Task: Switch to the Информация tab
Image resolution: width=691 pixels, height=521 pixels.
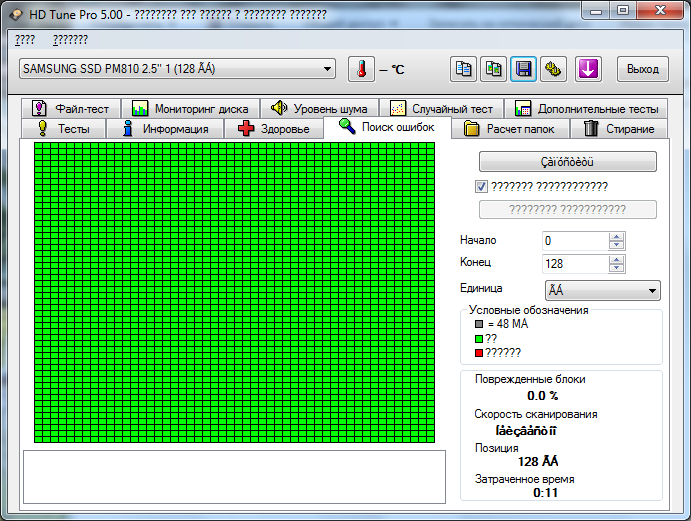Action: point(165,129)
